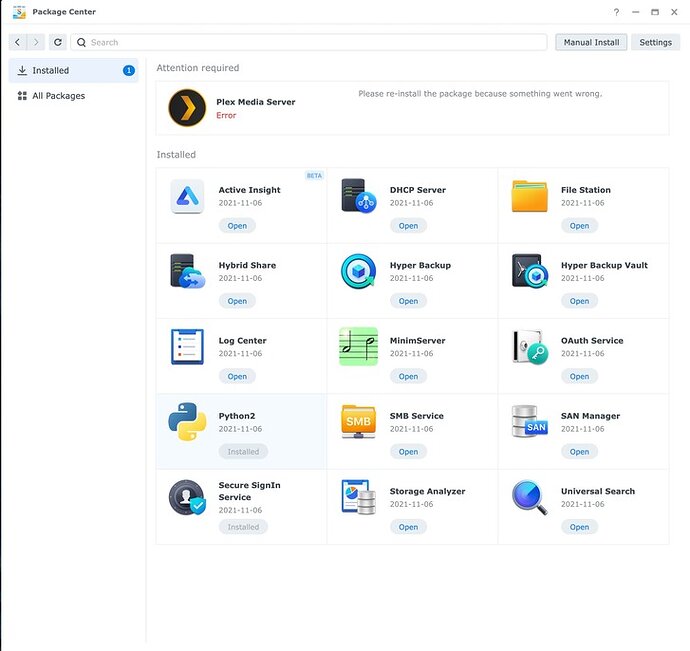
Task: Click the File Station folder icon
Action: 529,196
